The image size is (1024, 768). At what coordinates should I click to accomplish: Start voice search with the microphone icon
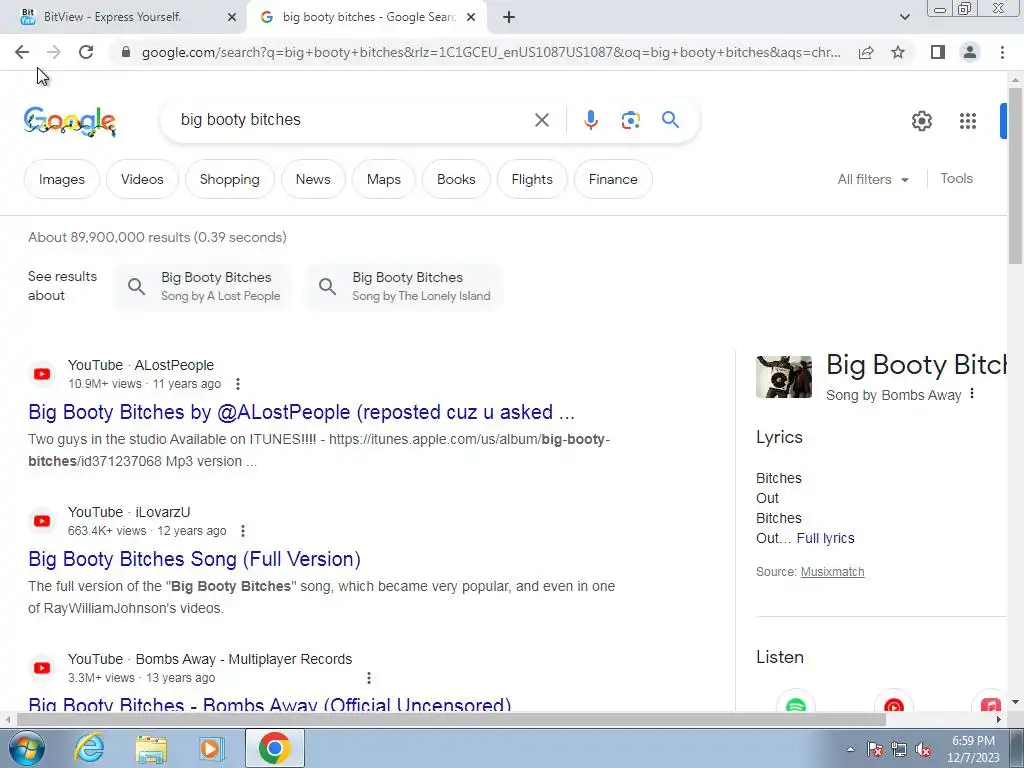click(590, 120)
